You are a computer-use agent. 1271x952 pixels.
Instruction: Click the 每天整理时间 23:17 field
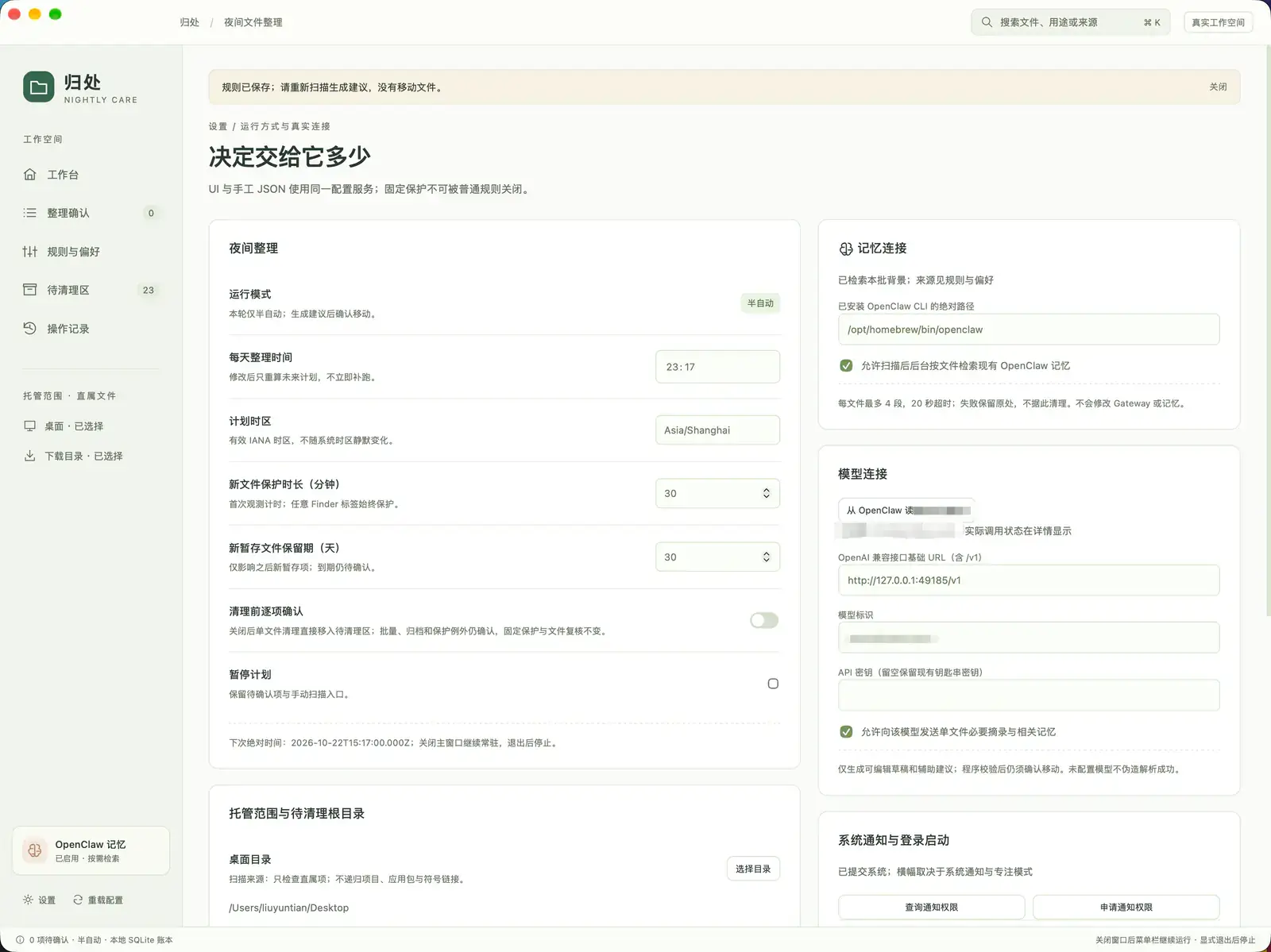717,367
